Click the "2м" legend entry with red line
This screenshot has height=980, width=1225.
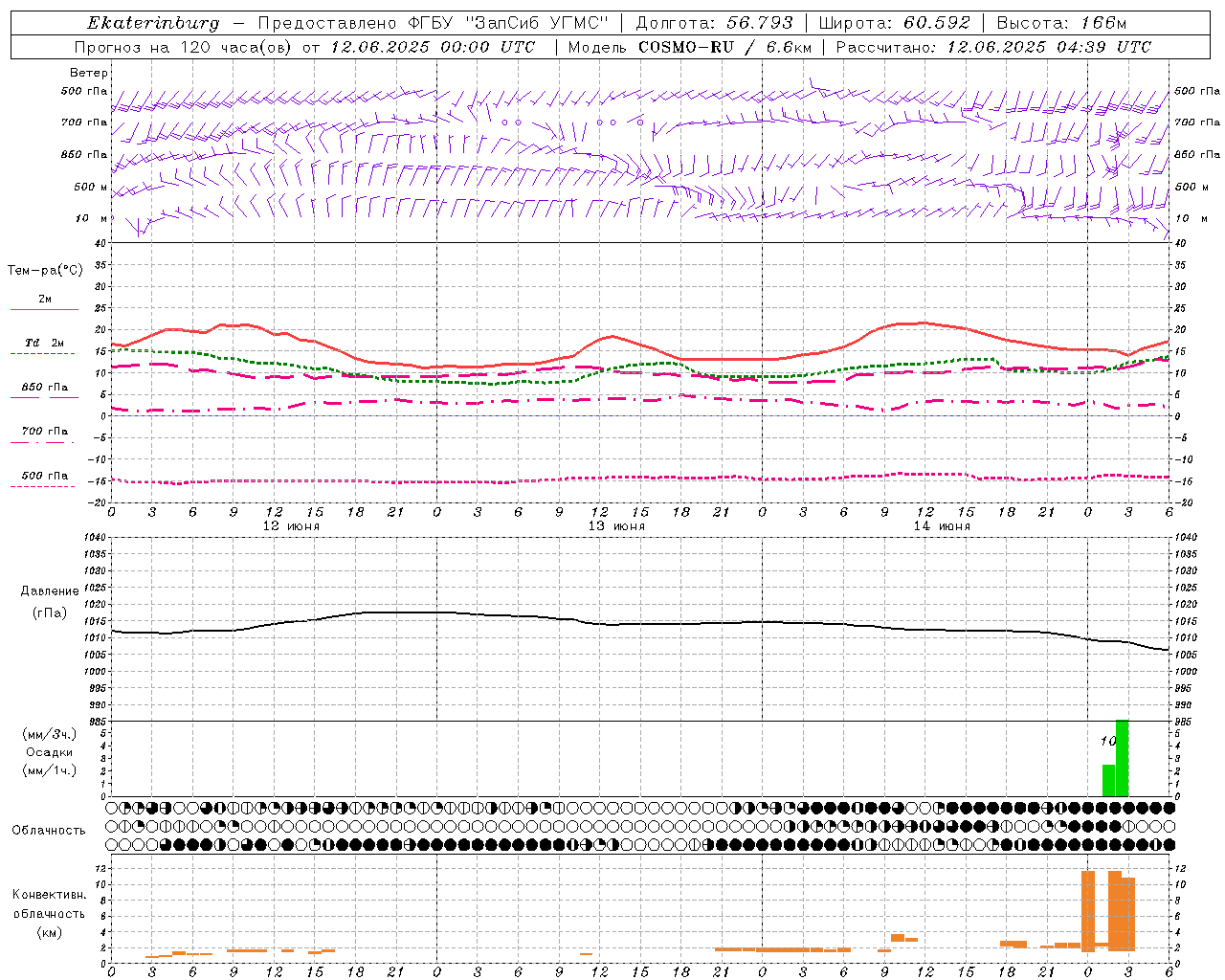45,300
